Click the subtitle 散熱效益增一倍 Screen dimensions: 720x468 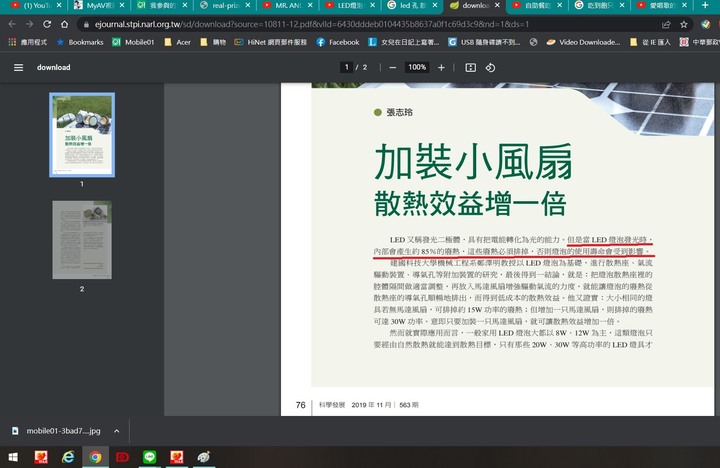[470, 203]
